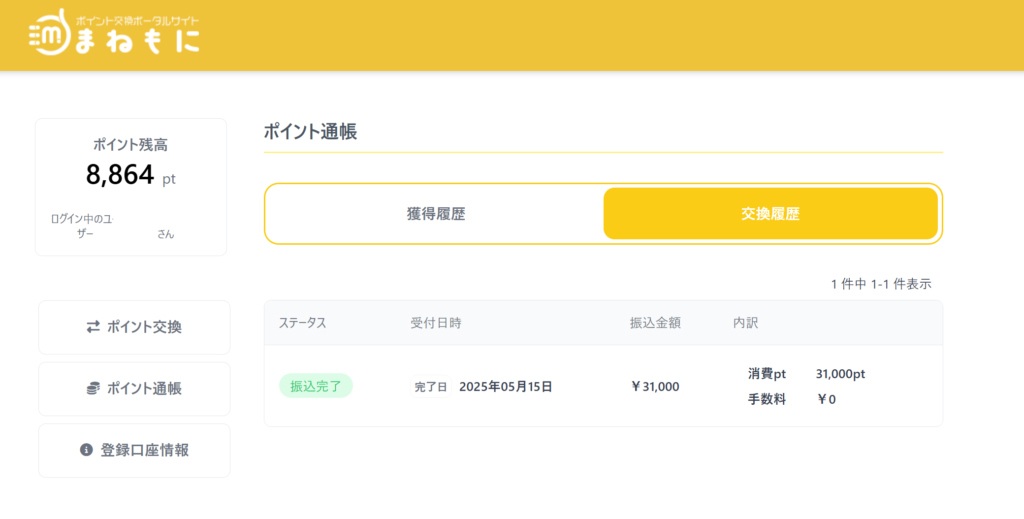This screenshot has height=519, width=1024.
Task: Click the exchange arrows icon beside ポイント交換
Action: 93,326
